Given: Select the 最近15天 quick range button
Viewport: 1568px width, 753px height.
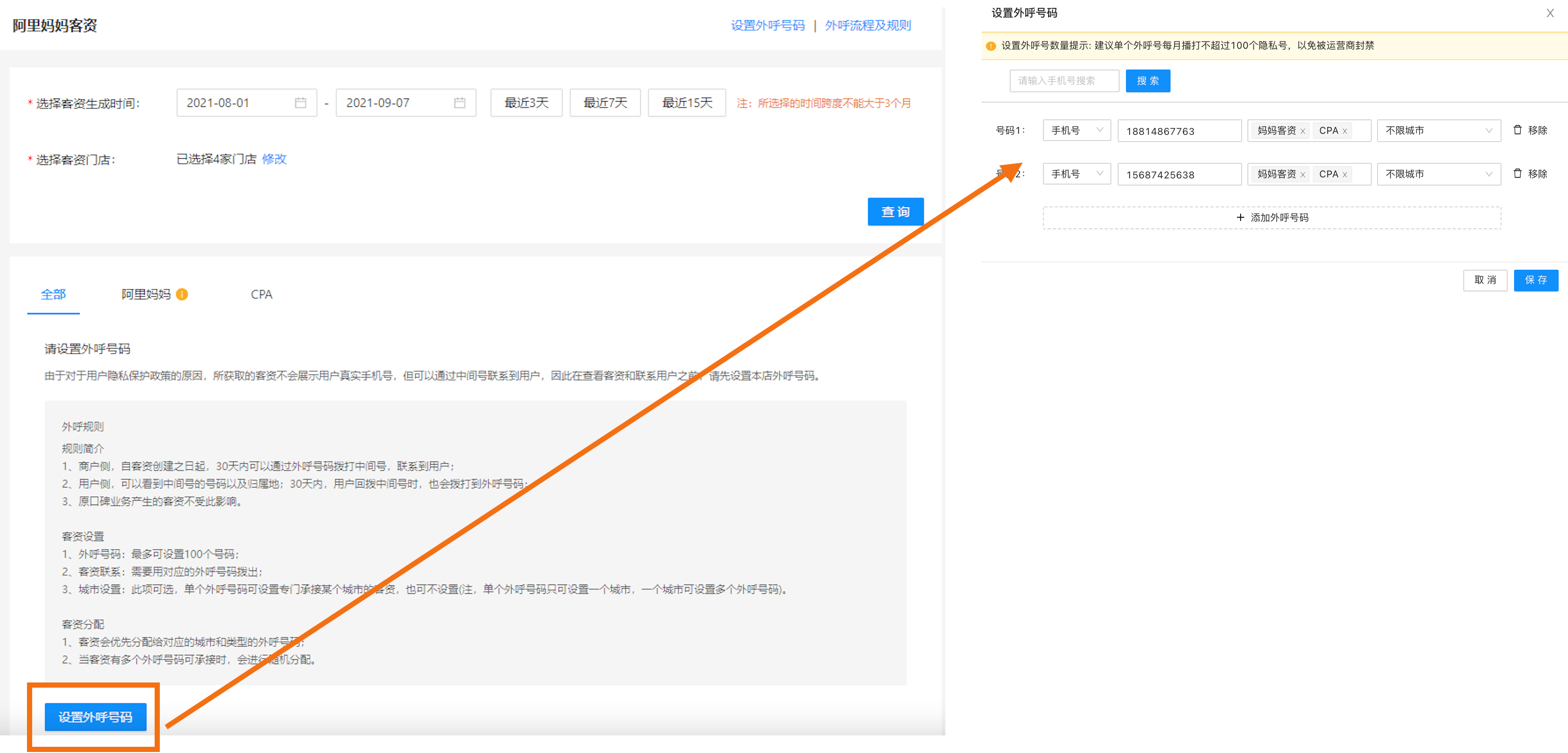Looking at the screenshot, I should (x=687, y=103).
